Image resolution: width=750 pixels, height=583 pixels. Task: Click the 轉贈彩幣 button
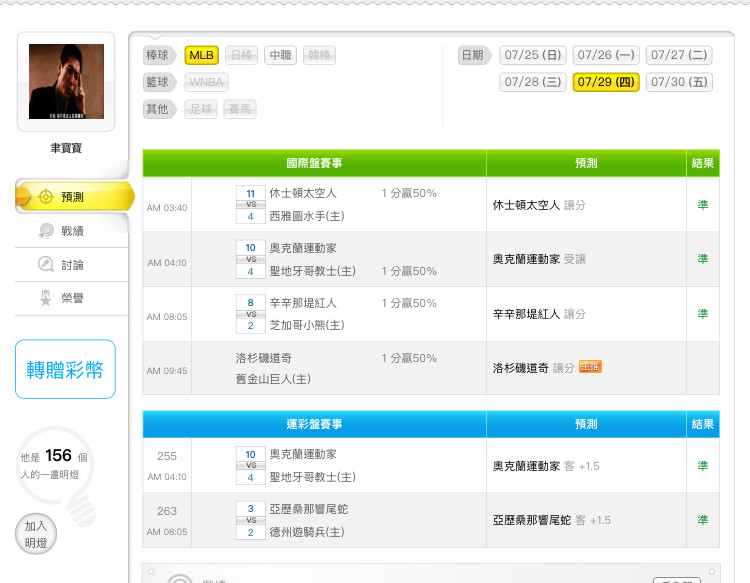[x=66, y=369]
